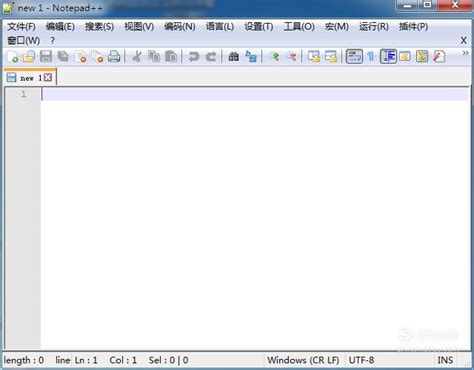Viewport: 474px width, 370px height.
Task: Click the Col : 1 status entry
Action: click(x=123, y=360)
